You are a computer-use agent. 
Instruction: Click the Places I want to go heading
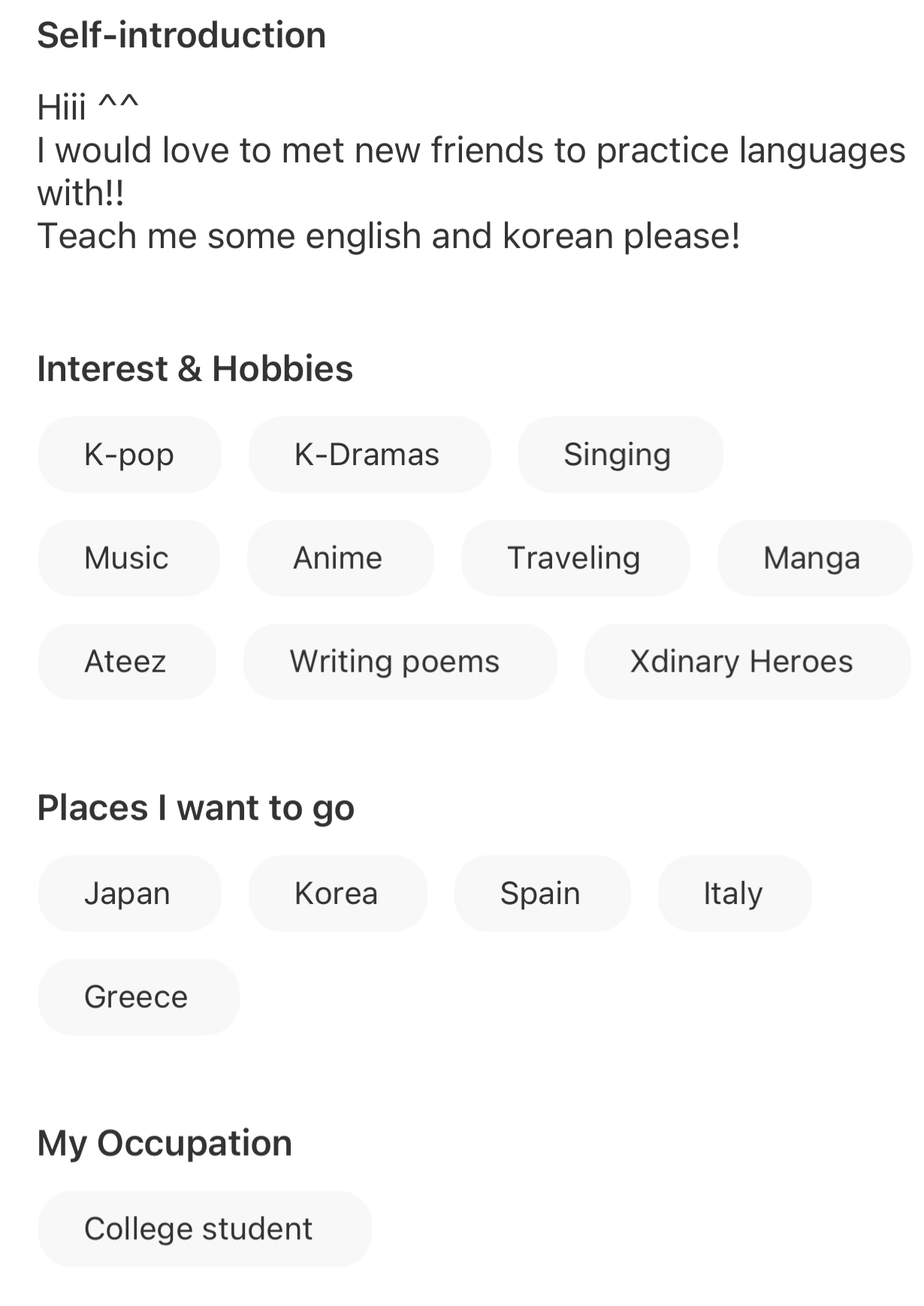[196, 809]
